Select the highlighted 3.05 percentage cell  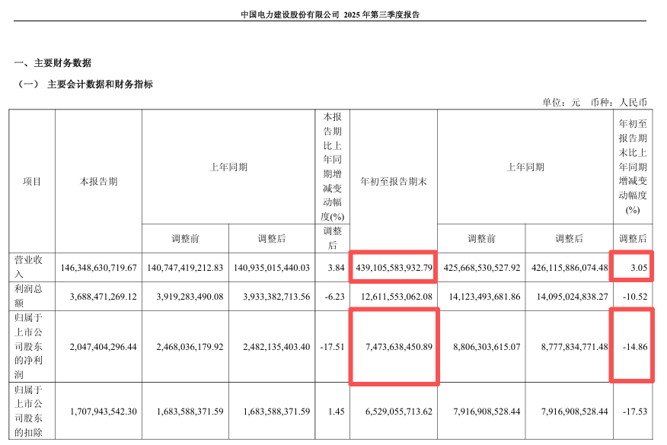click(x=632, y=268)
